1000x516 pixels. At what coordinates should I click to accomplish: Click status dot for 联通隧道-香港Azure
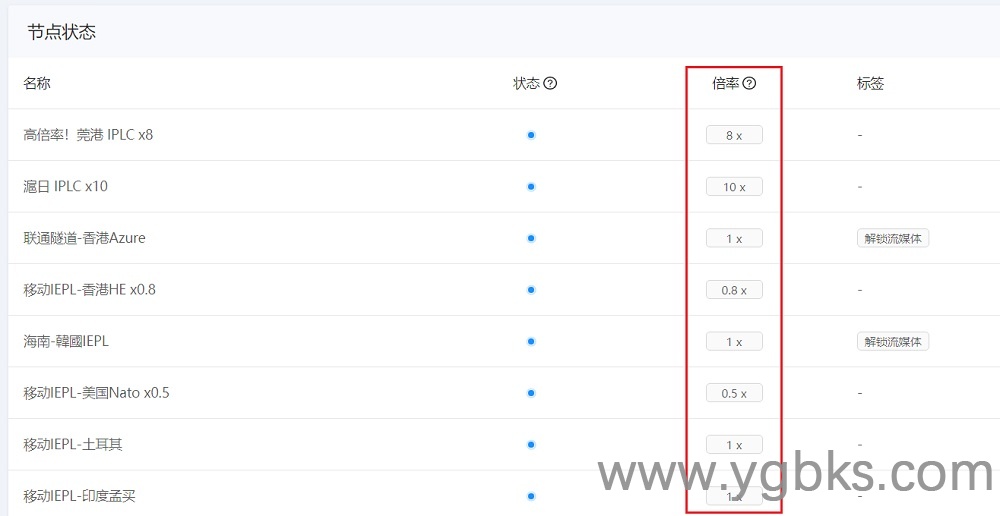click(531, 238)
